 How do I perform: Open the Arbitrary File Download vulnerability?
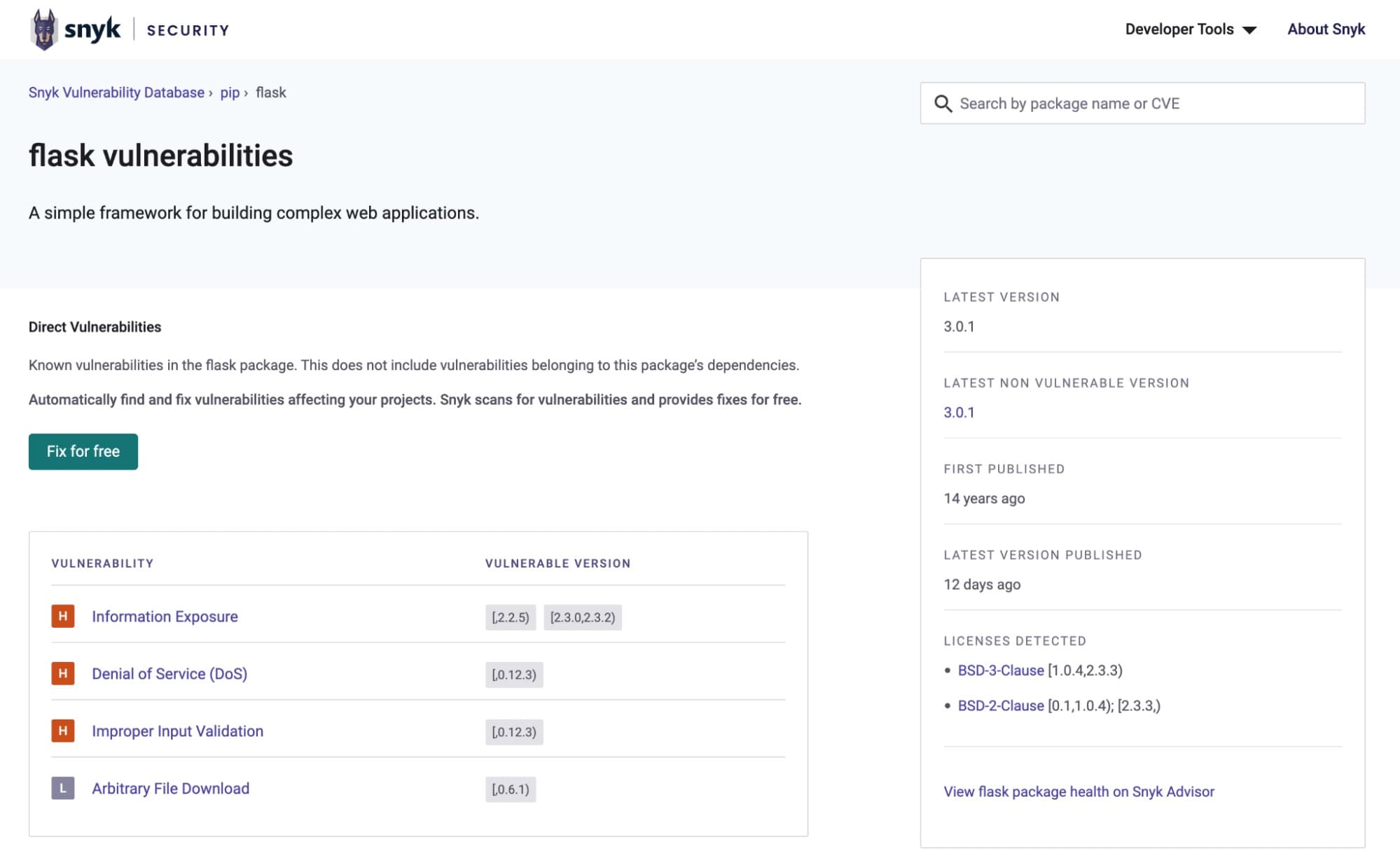click(x=171, y=789)
